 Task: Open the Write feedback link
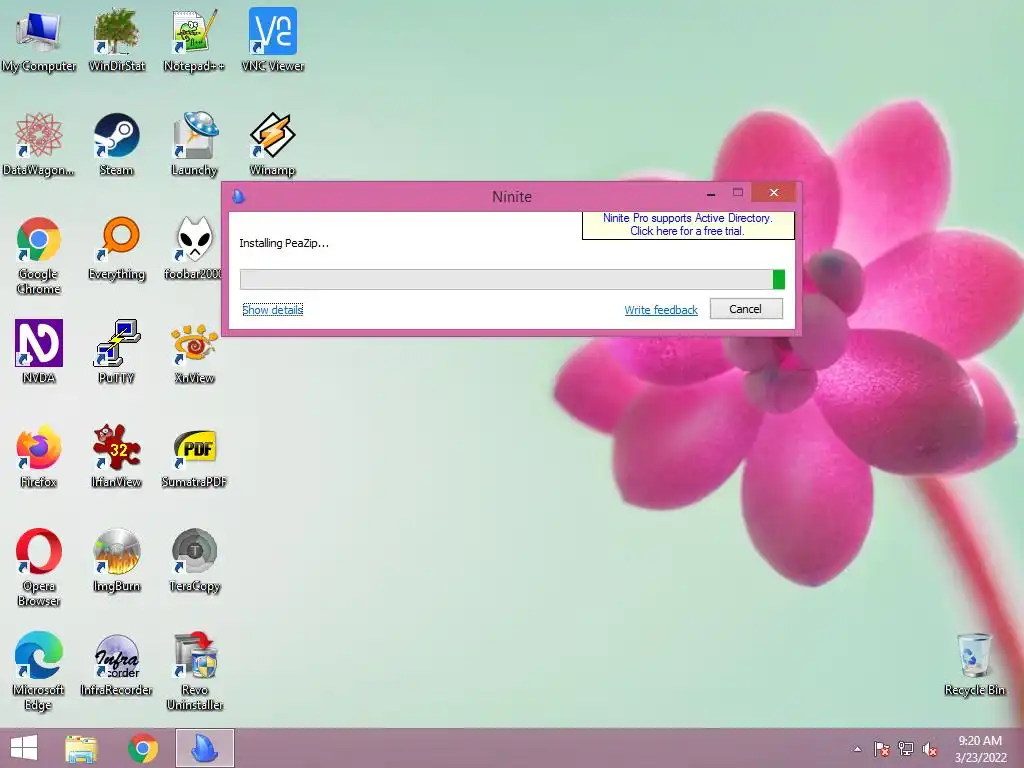661,310
